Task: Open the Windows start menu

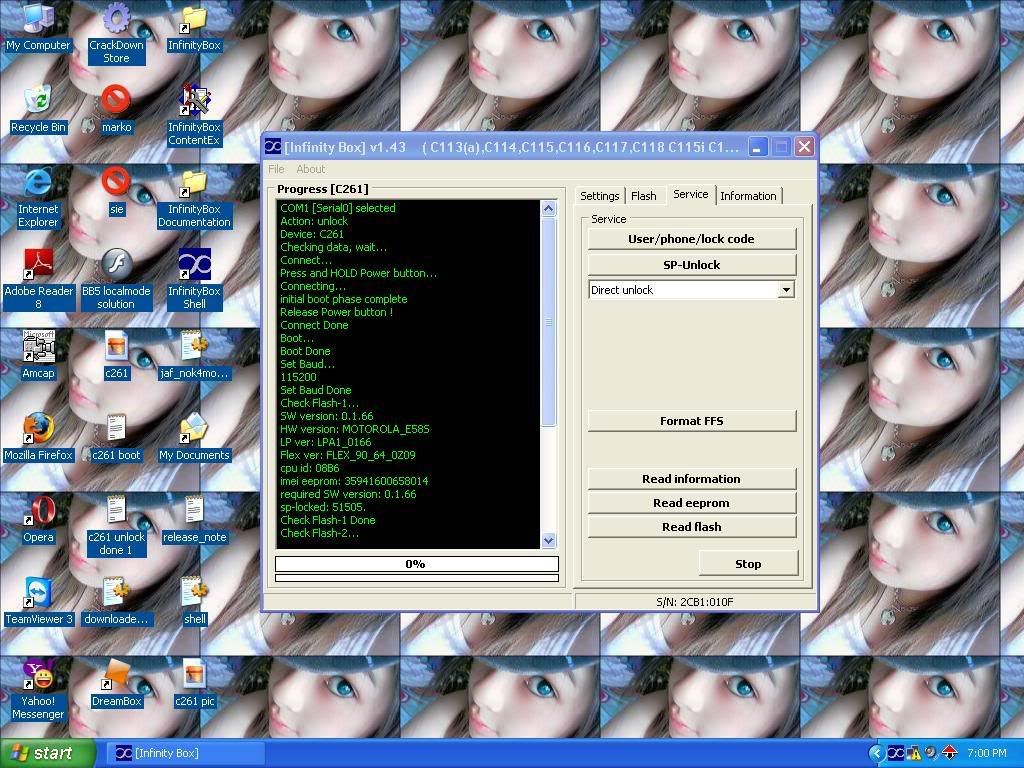Action: (46, 753)
